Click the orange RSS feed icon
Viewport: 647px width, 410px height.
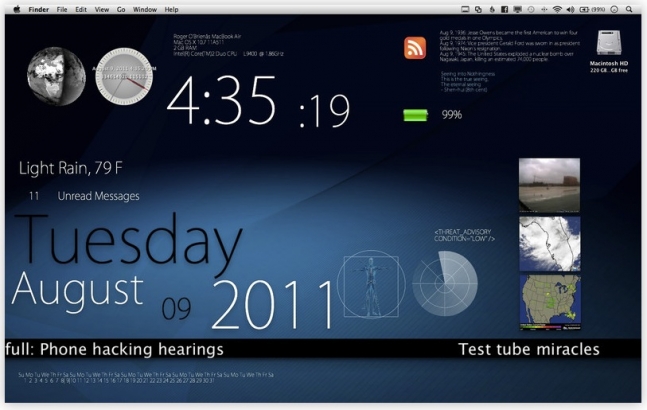click(x=415, y=48)
